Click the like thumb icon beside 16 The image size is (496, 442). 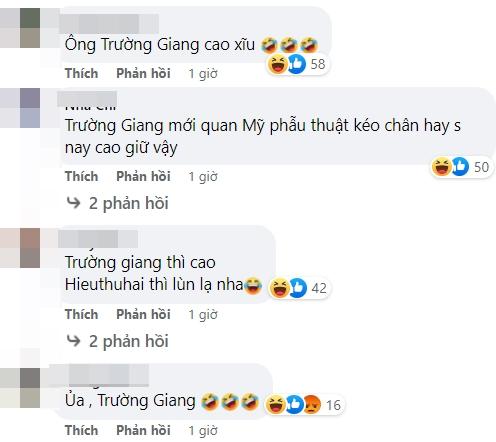tap(295, 404)
